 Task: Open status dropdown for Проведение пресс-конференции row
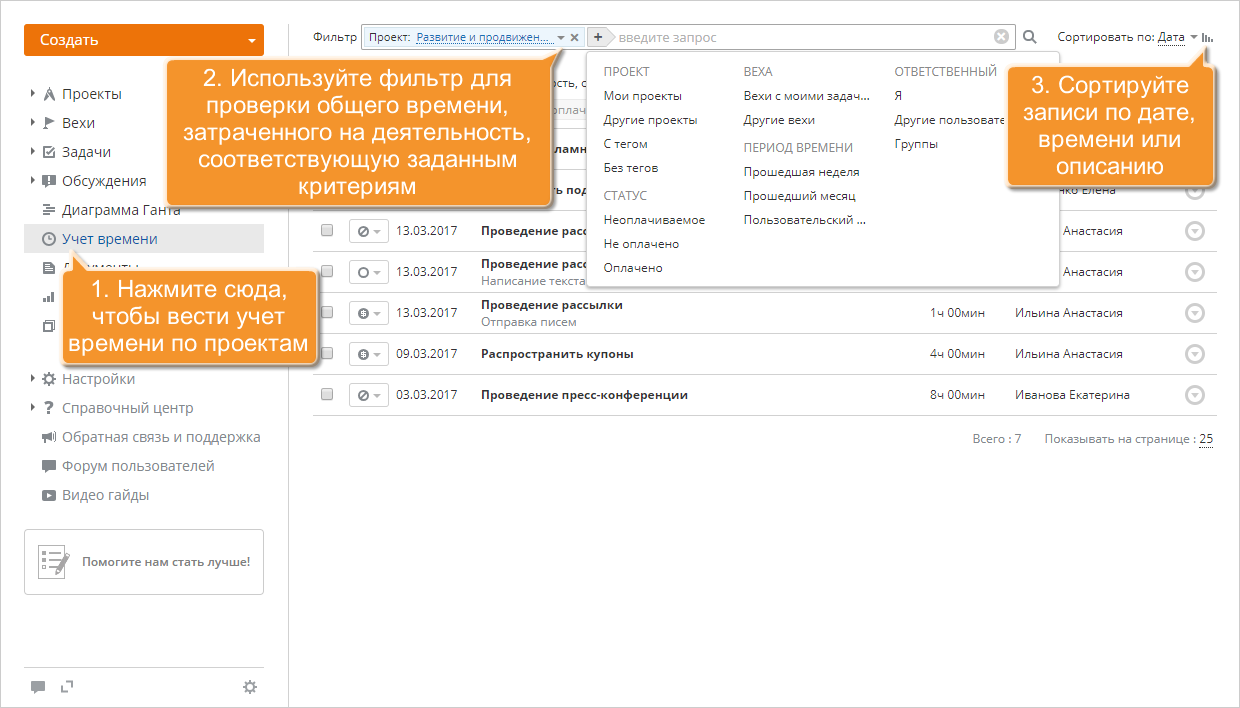pyautogui.click(x=368, y=395)
